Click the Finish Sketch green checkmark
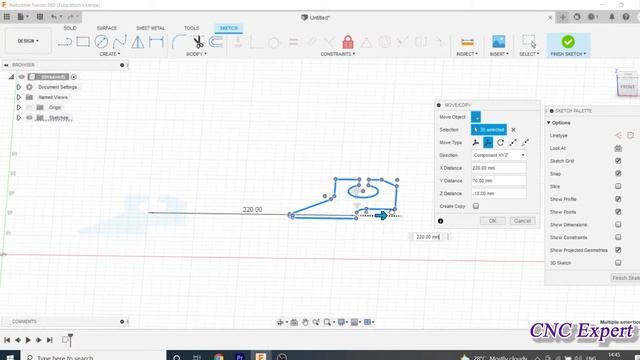Viewport: 640px width, 360px height. [568, 42]
